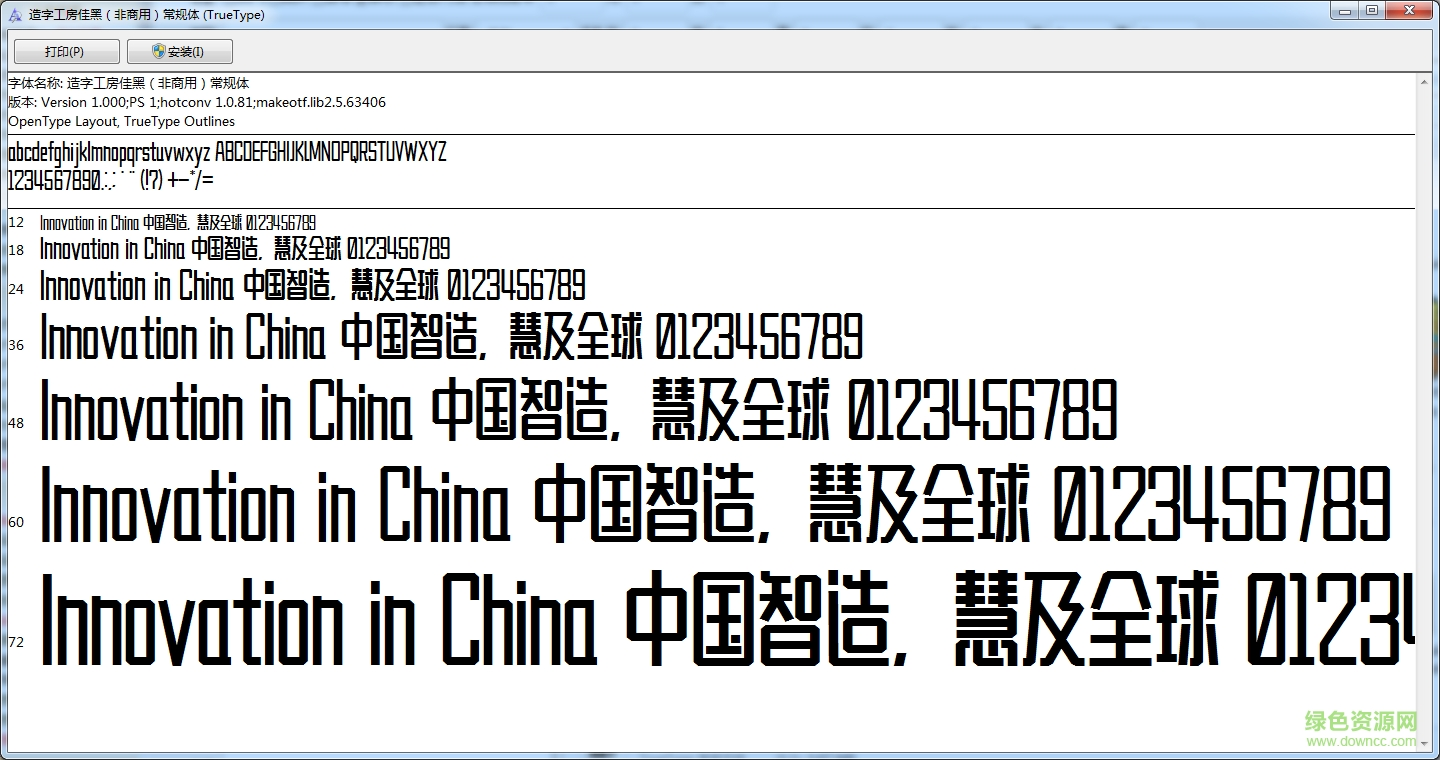1440x760 pixels.
Task: Select the size 18 preview line
Action: tap(244, 249)
